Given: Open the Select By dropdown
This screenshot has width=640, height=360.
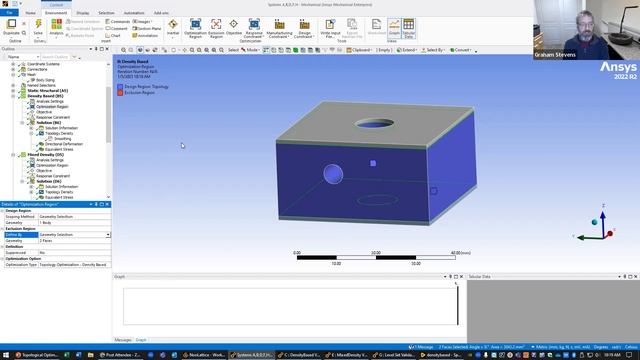Looking at the screenshot, I should [x=433, y=50].
